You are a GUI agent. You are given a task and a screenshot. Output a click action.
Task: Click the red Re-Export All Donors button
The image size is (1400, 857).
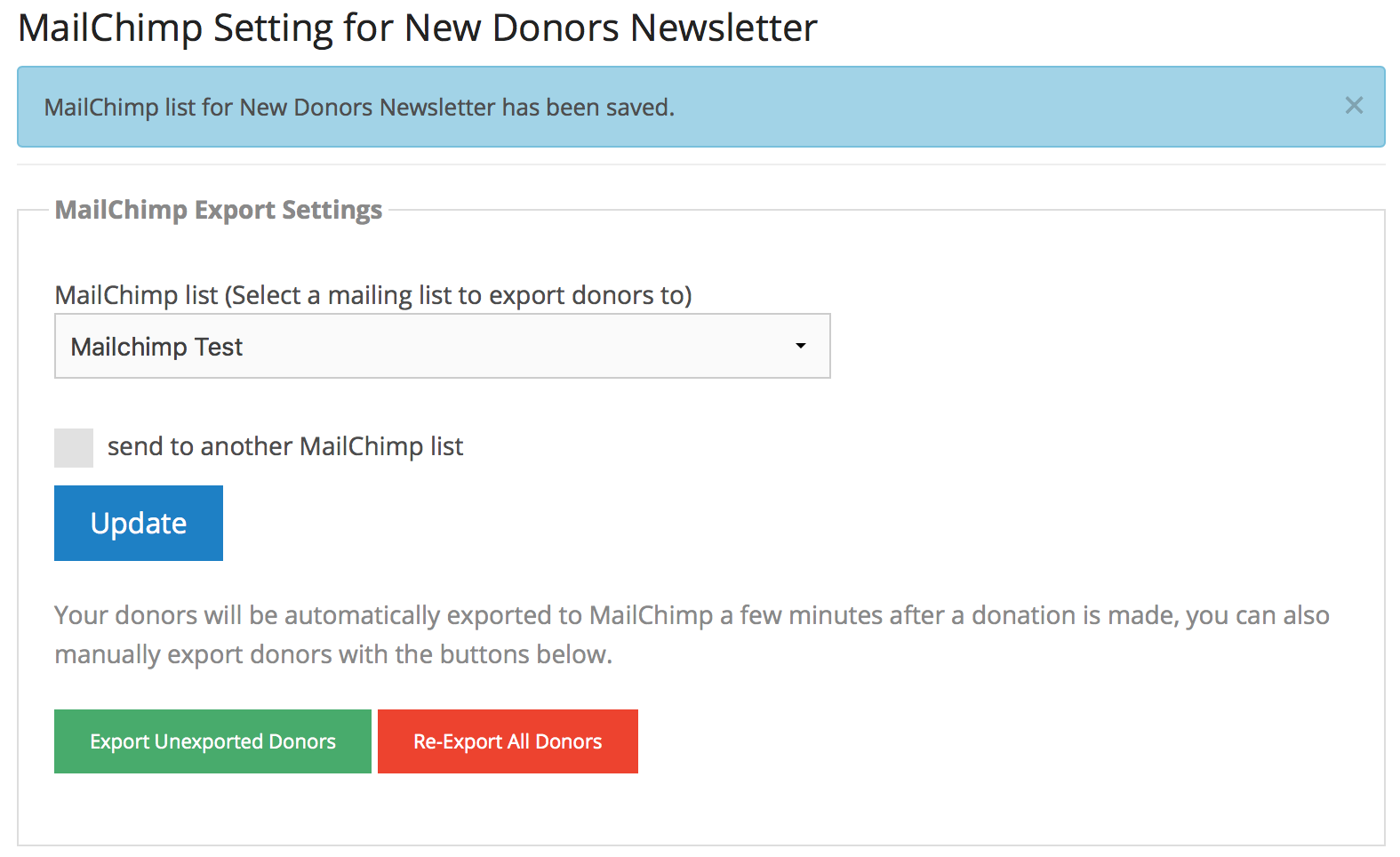click(x=508, y=741)
